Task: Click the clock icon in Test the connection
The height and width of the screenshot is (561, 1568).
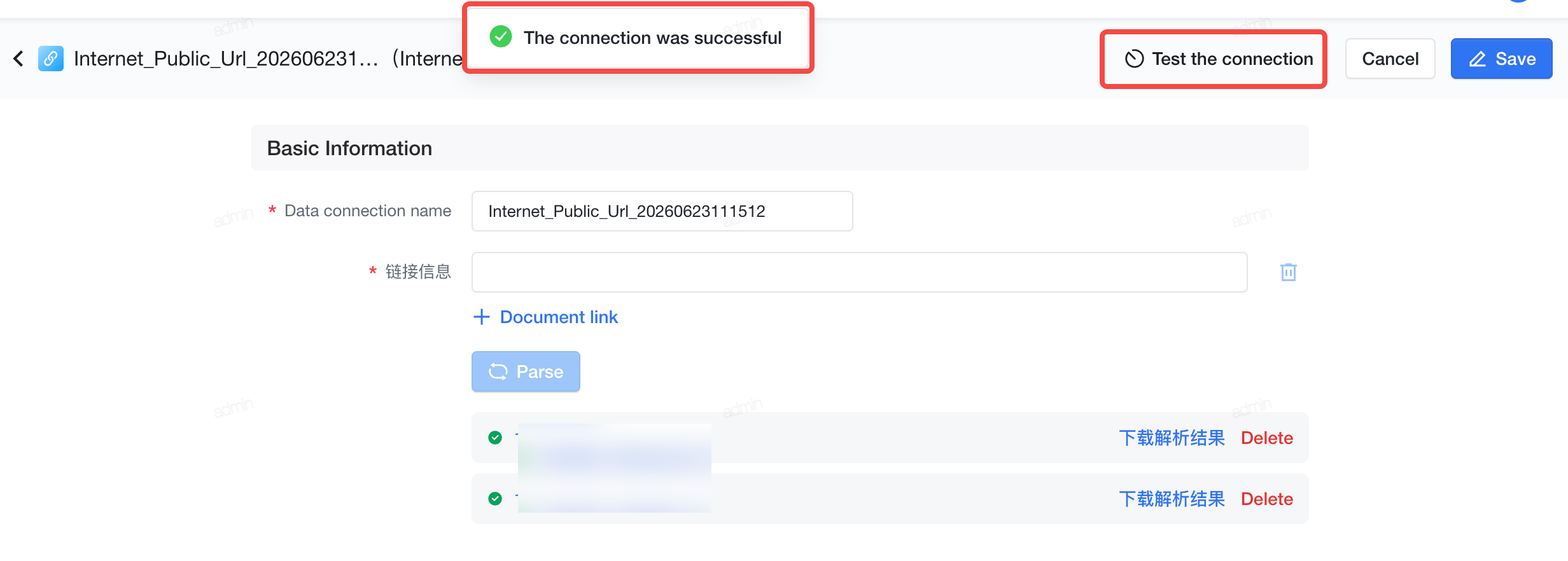Action: (1134, 59)
